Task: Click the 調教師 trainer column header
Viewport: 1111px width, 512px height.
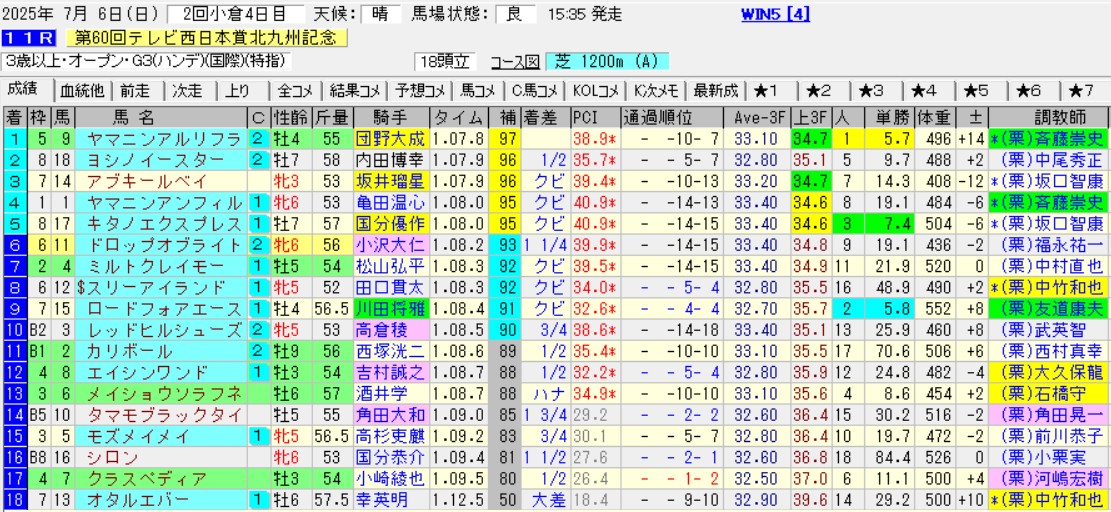Action: [1049, 116]
